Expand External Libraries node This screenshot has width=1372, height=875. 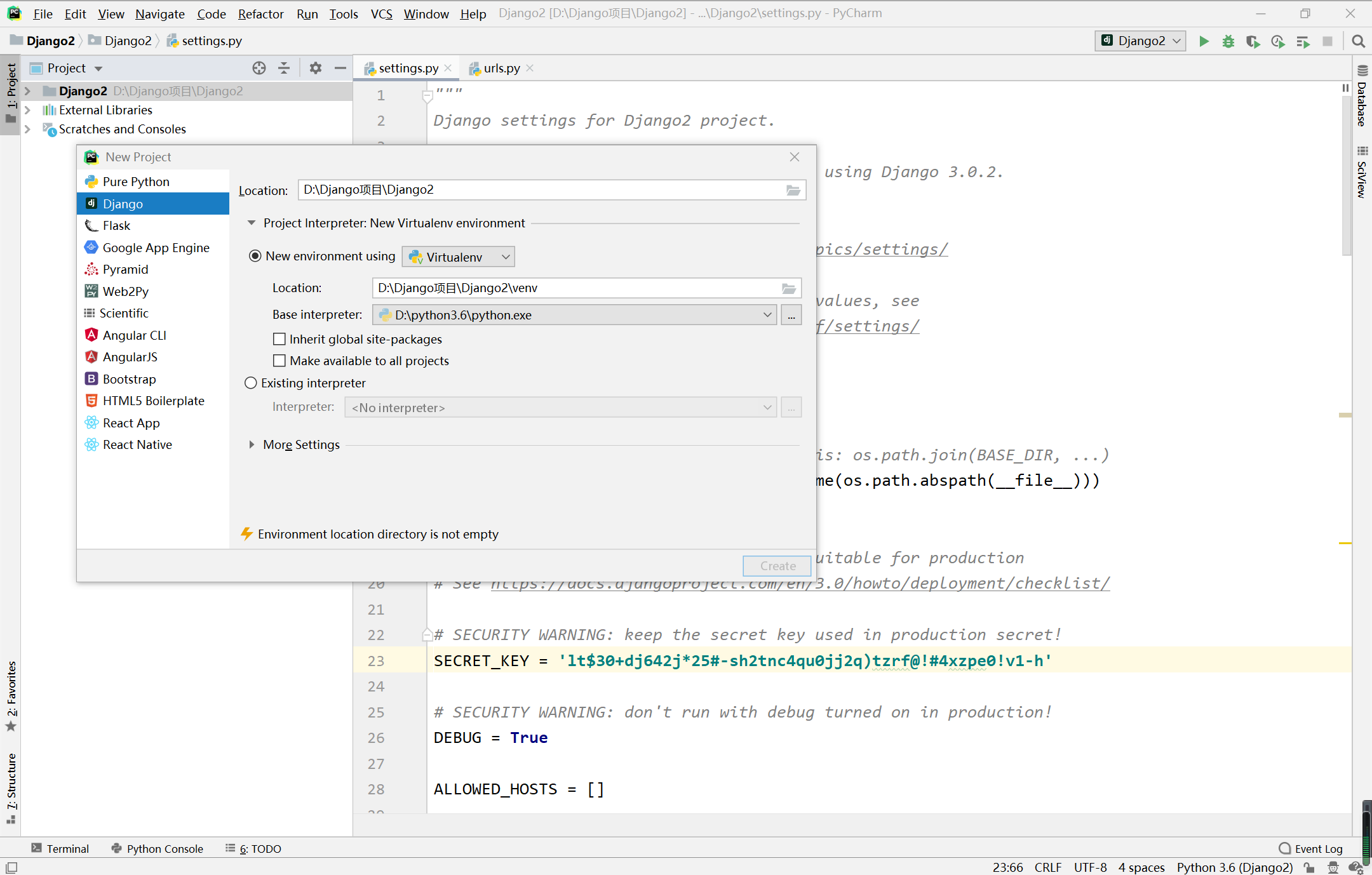click(27, 110)
